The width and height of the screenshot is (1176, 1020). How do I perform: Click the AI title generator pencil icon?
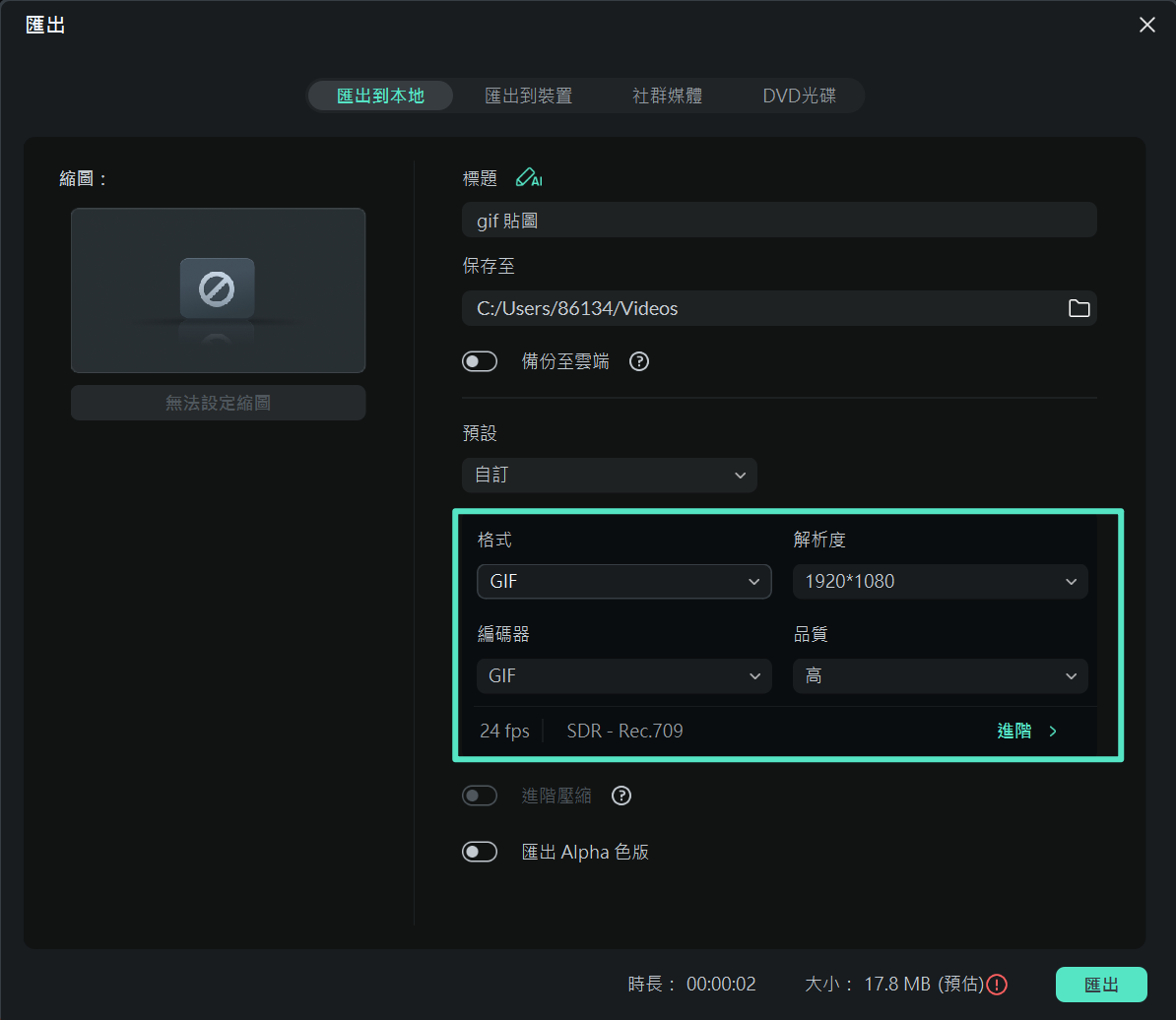coord(529,178)
